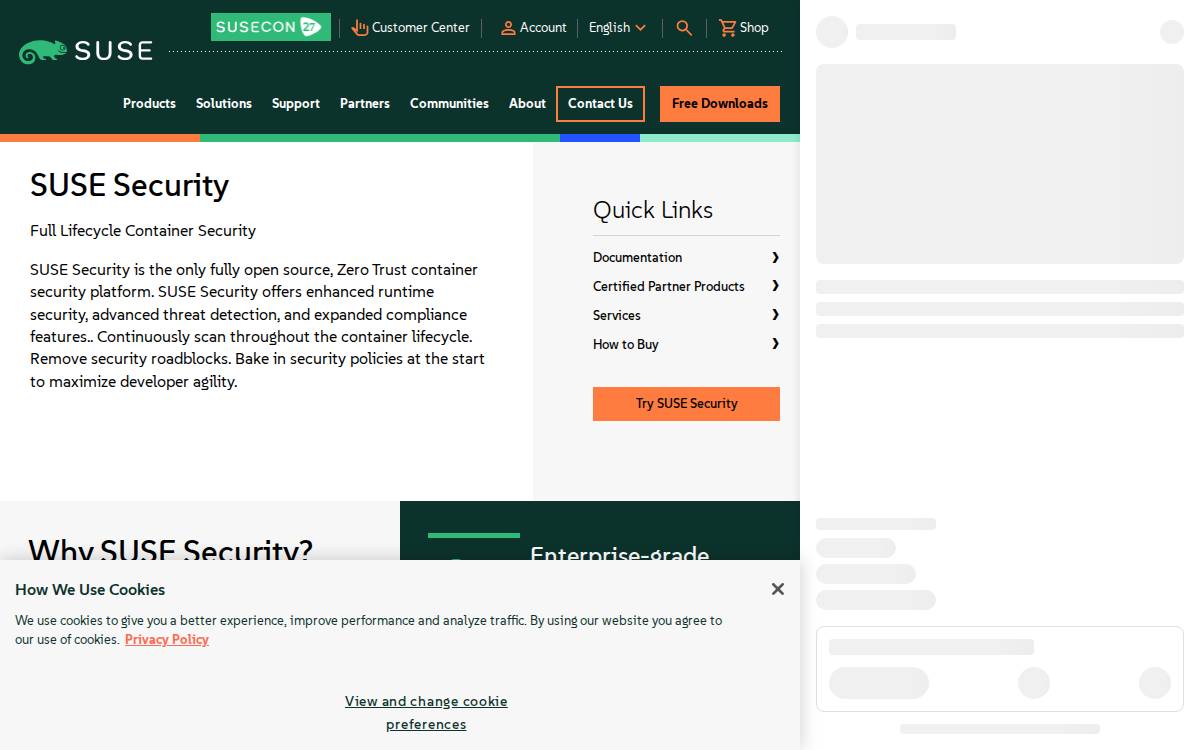Open Services quick link

[617, 315]
